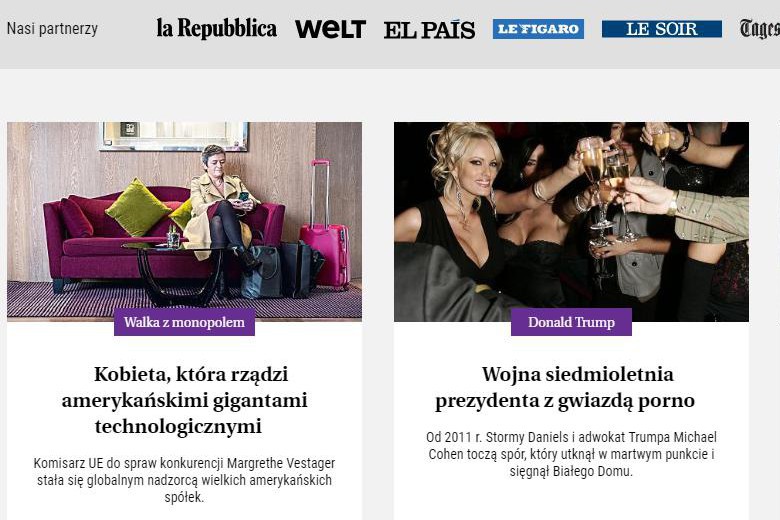Click the pink suitcase in the Vestager photo
Viewport: 780px width, 520px height.
coord(326,226)
